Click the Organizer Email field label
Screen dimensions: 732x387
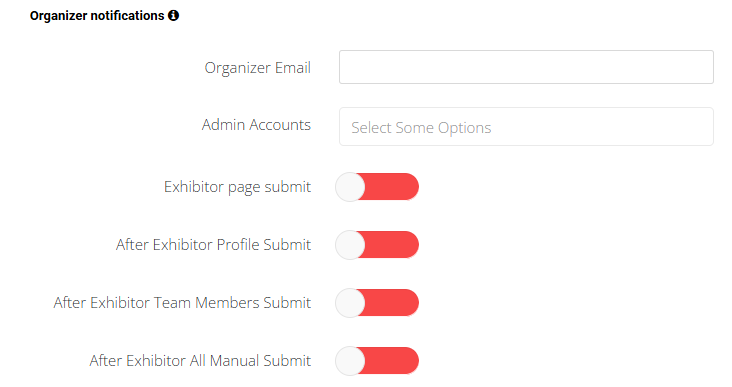(258, 68)
